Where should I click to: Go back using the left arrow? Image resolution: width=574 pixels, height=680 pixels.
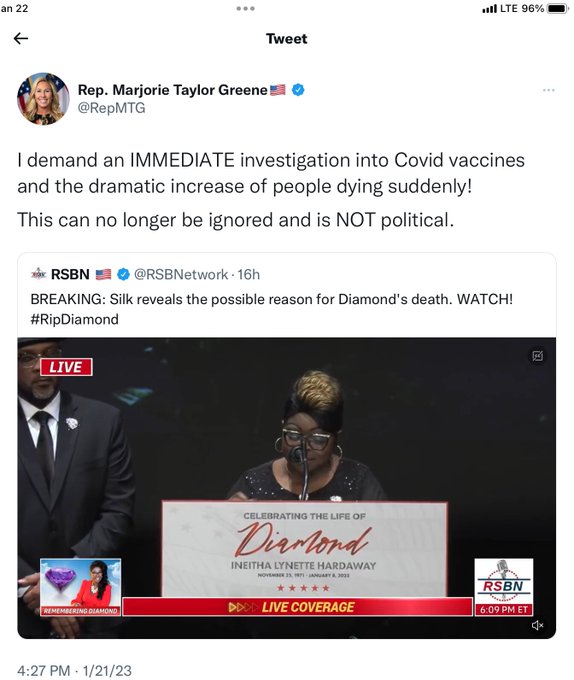tap(21, 39)
